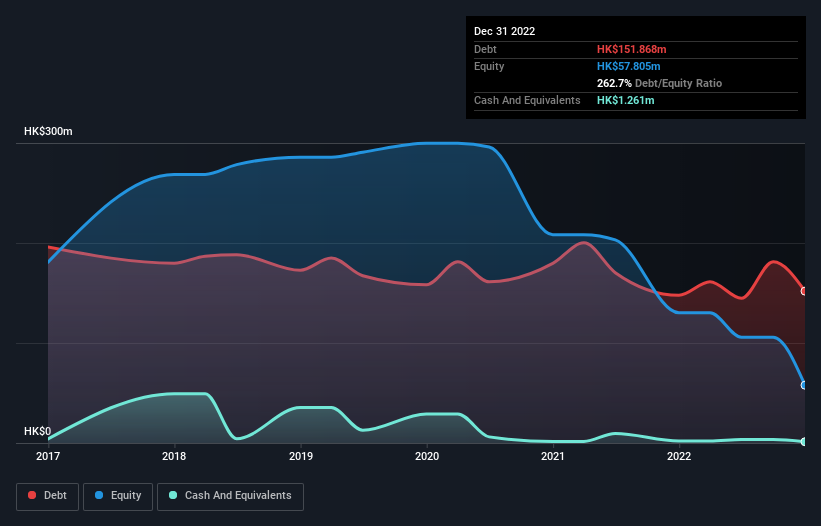Click the 2019 axis label
The height and width of the screenshot is (526, 821).
point(301,456)
